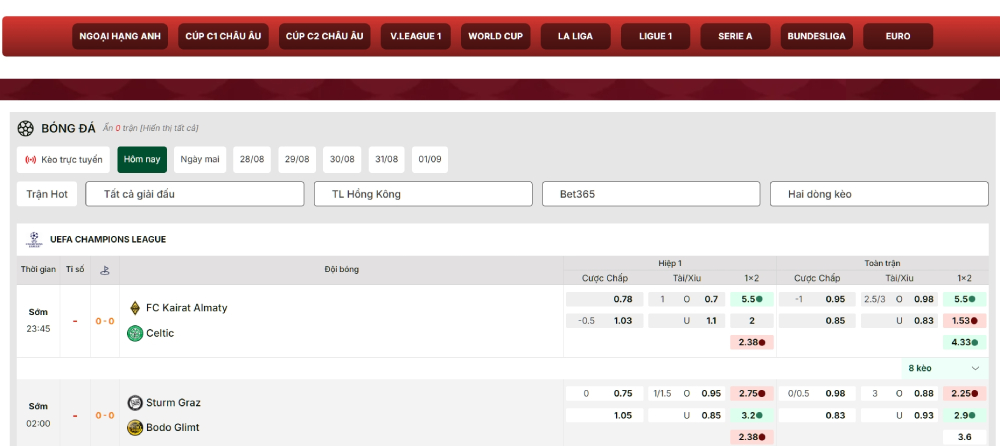Viewport: 1000px width, 446px height.
Task: Go to the BUNDESLIGA league page
Action: coord(816,37)
